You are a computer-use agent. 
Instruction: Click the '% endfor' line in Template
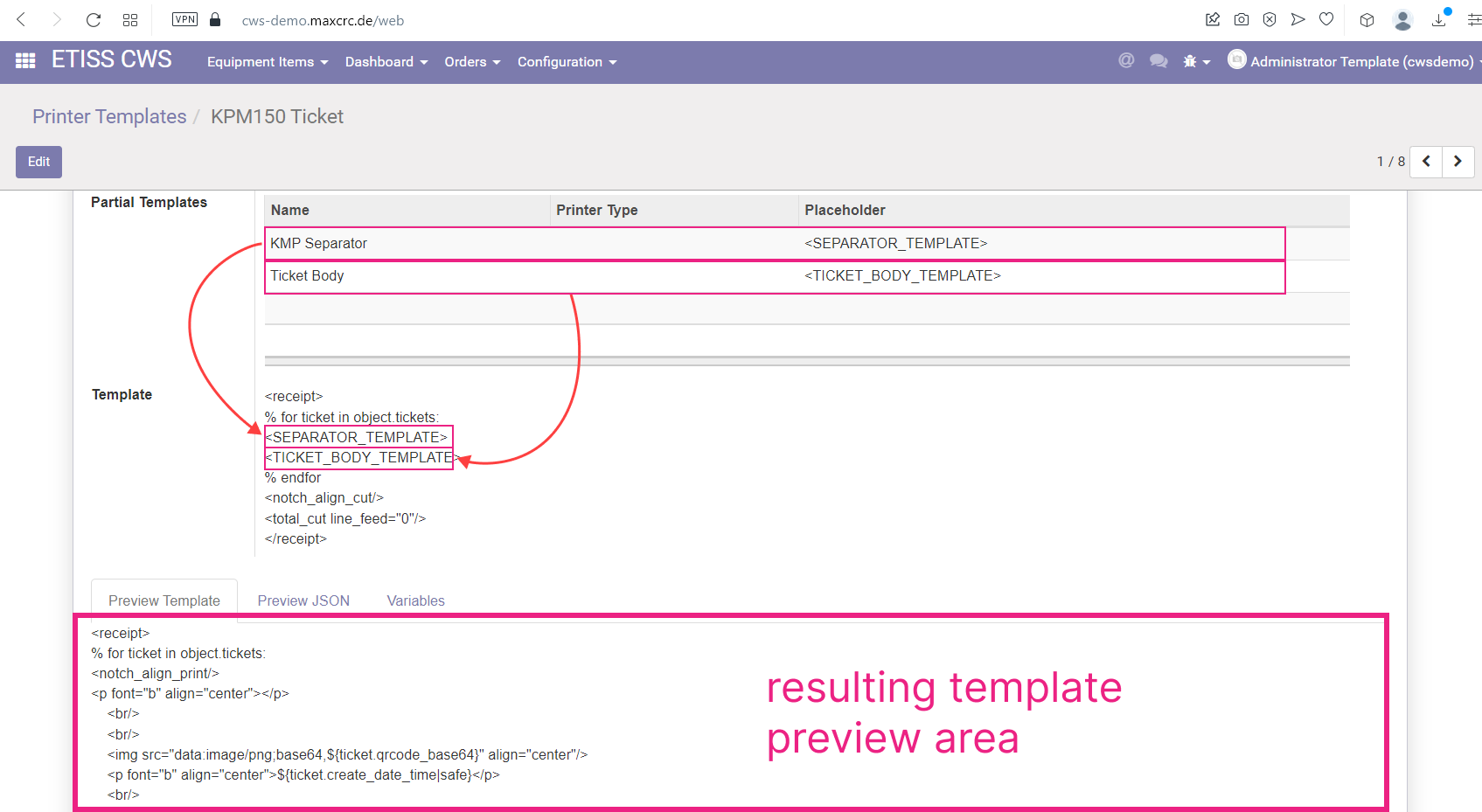(293, 478)
